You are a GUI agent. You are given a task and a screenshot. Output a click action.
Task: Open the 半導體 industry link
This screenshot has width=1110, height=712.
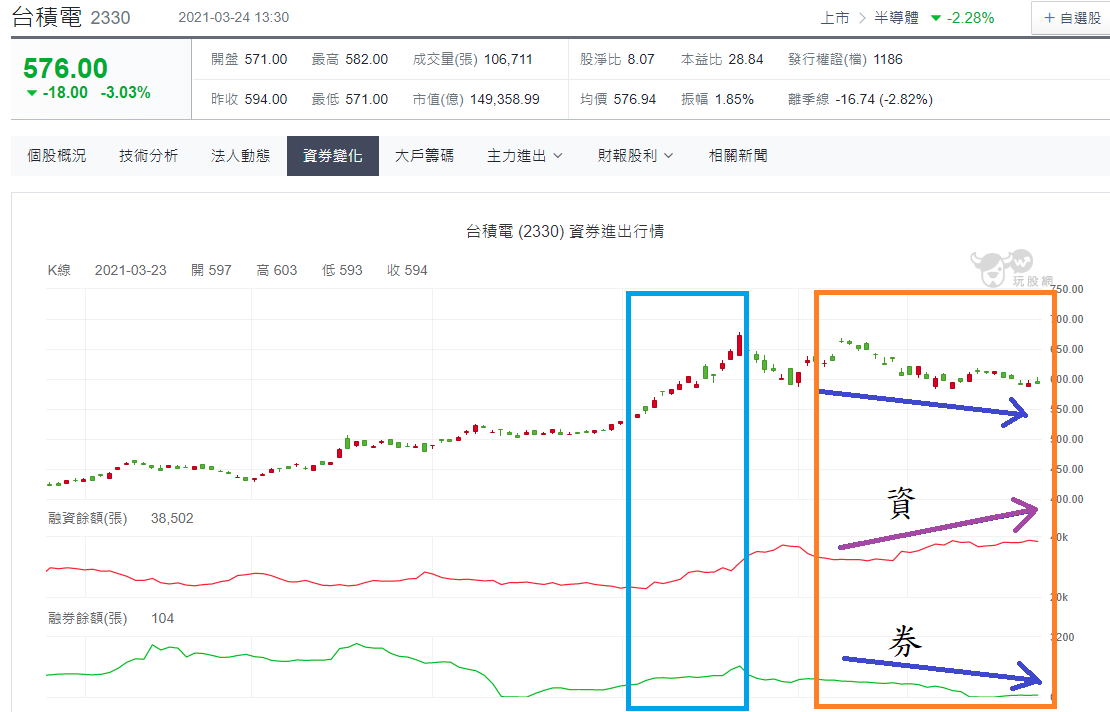pyautogui.click(x=896, y=18)
